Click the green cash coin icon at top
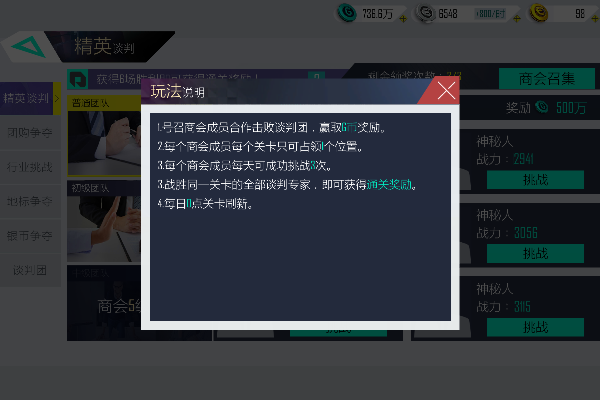600x400 pixels. coord(347,13)
